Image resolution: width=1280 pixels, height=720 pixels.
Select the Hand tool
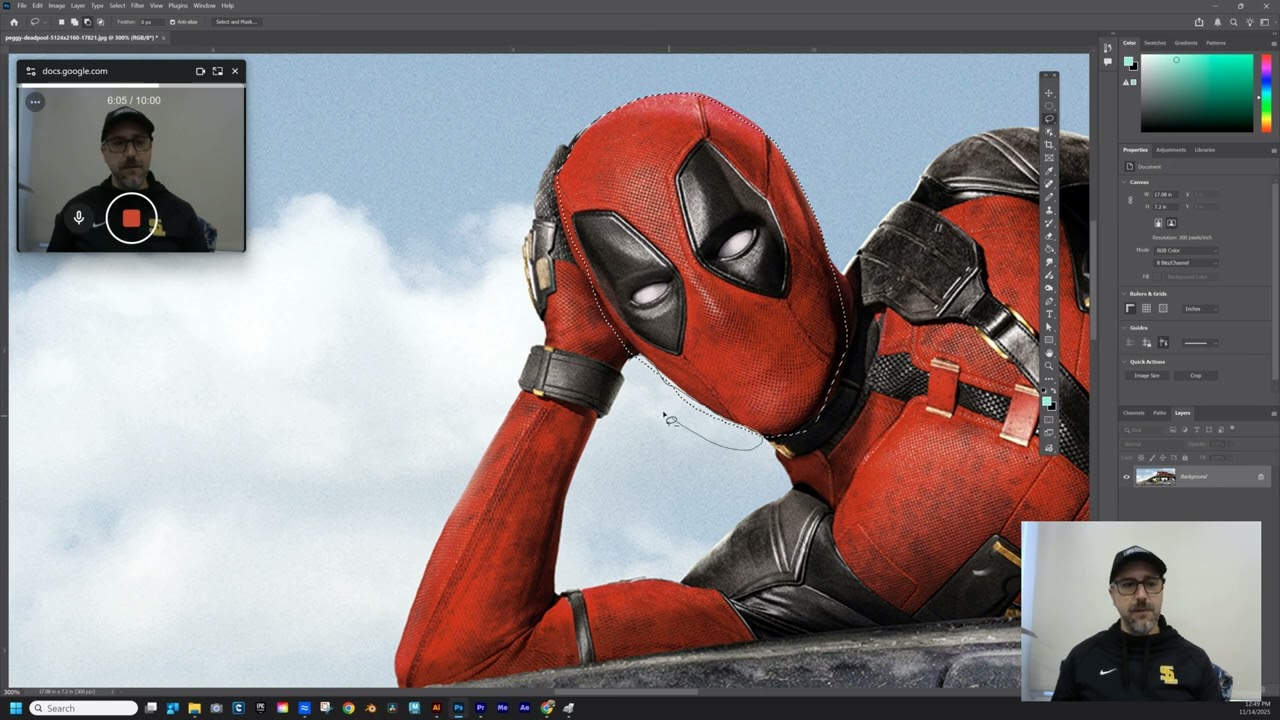(x=1049, y=353)
